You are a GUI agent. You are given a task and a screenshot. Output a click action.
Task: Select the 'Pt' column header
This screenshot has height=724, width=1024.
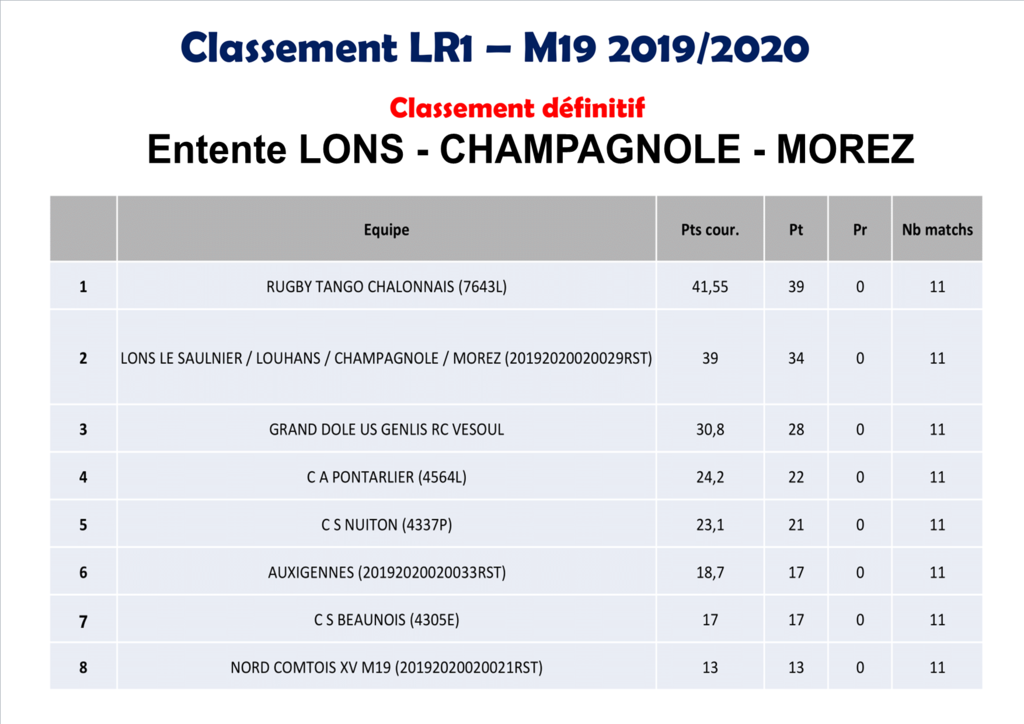point(796,230)
